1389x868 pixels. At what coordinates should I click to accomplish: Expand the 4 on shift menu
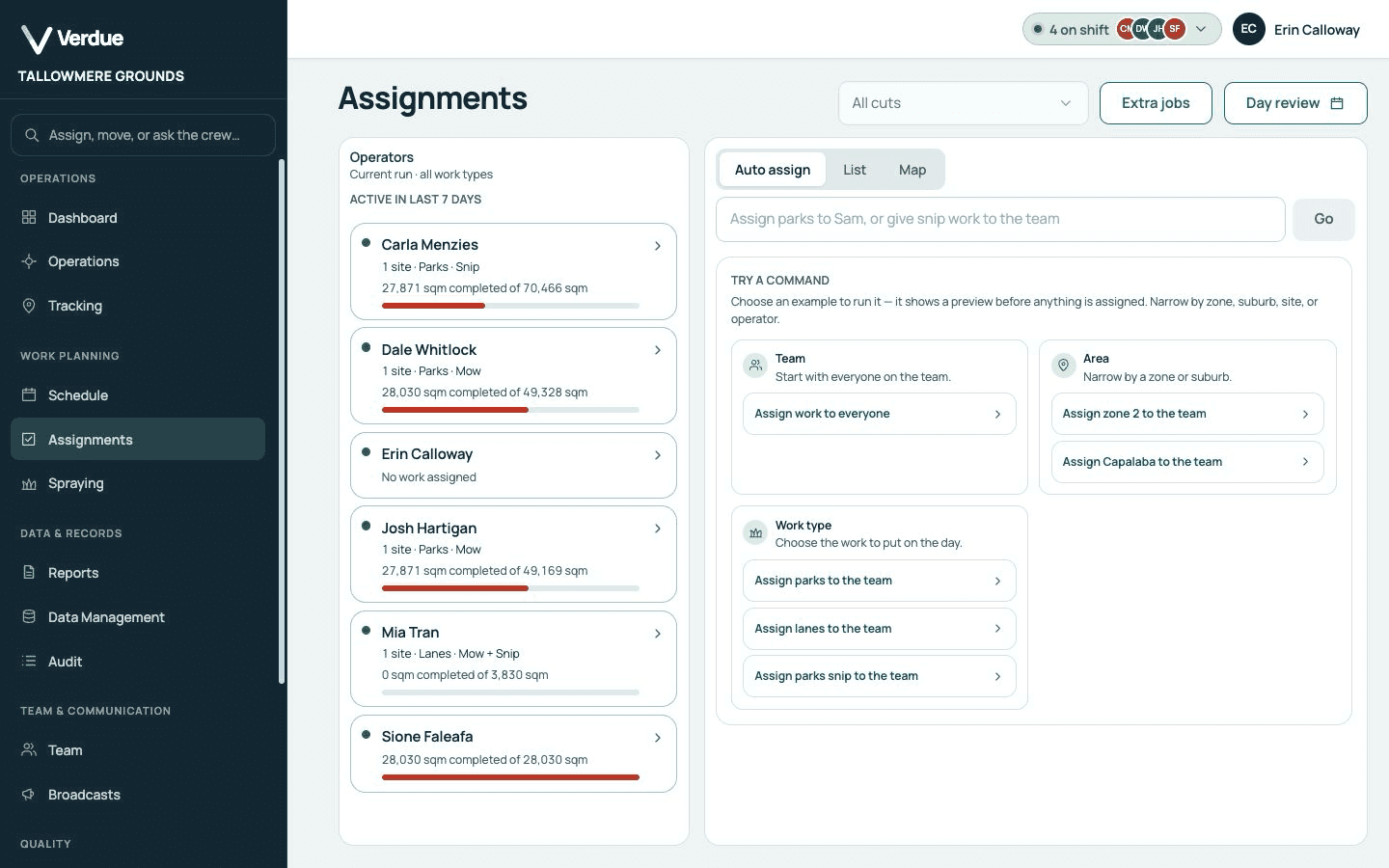[1122, 29]
